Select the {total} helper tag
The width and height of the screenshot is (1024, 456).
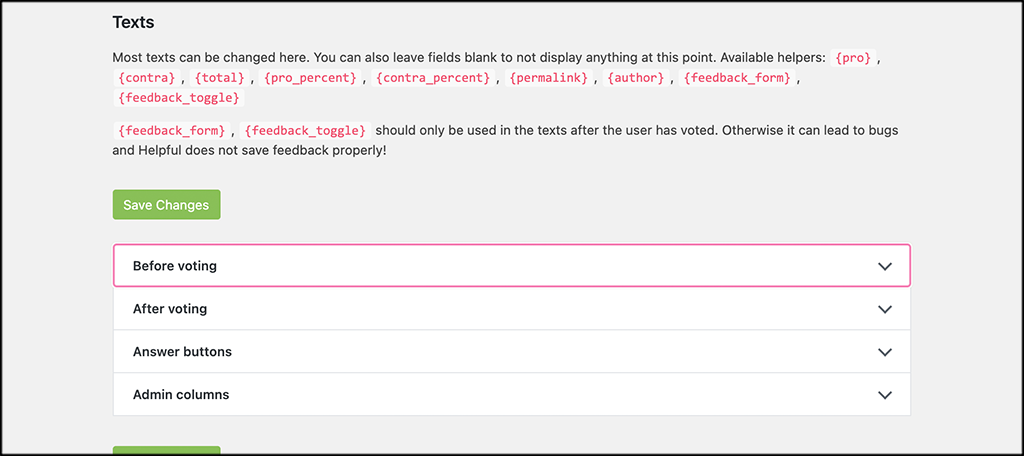click(x=219, y=78)
